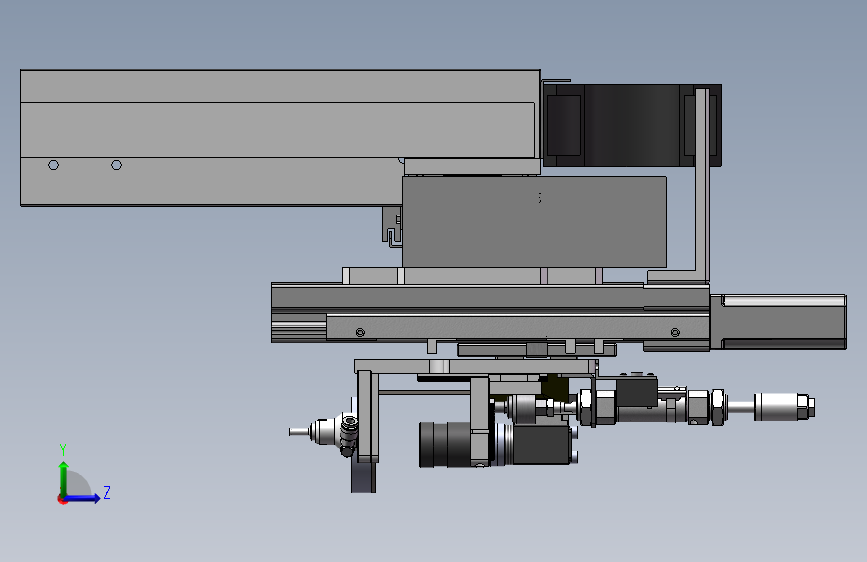
Task: Select the silver cylinder at far right end
Action: pos(784,407)
